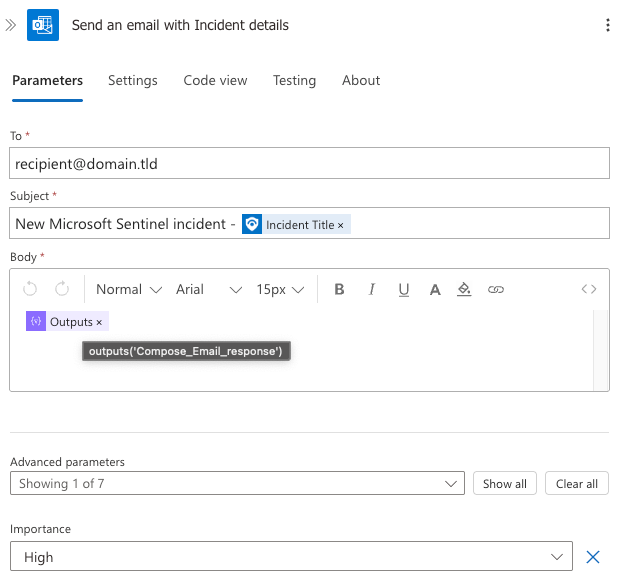621x587 pixels.
Task: Switch to the Parameters tab
Action: (x=48, y=80)
